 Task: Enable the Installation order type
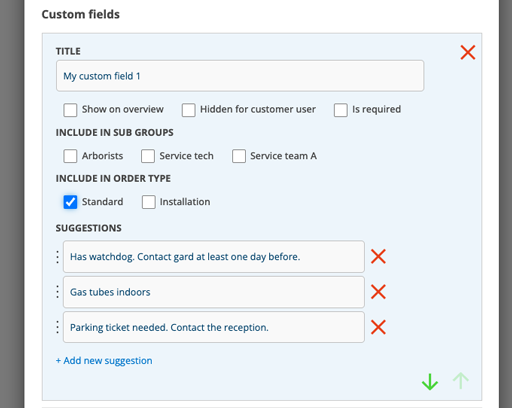pyautogui.click(x=149, y=202)
